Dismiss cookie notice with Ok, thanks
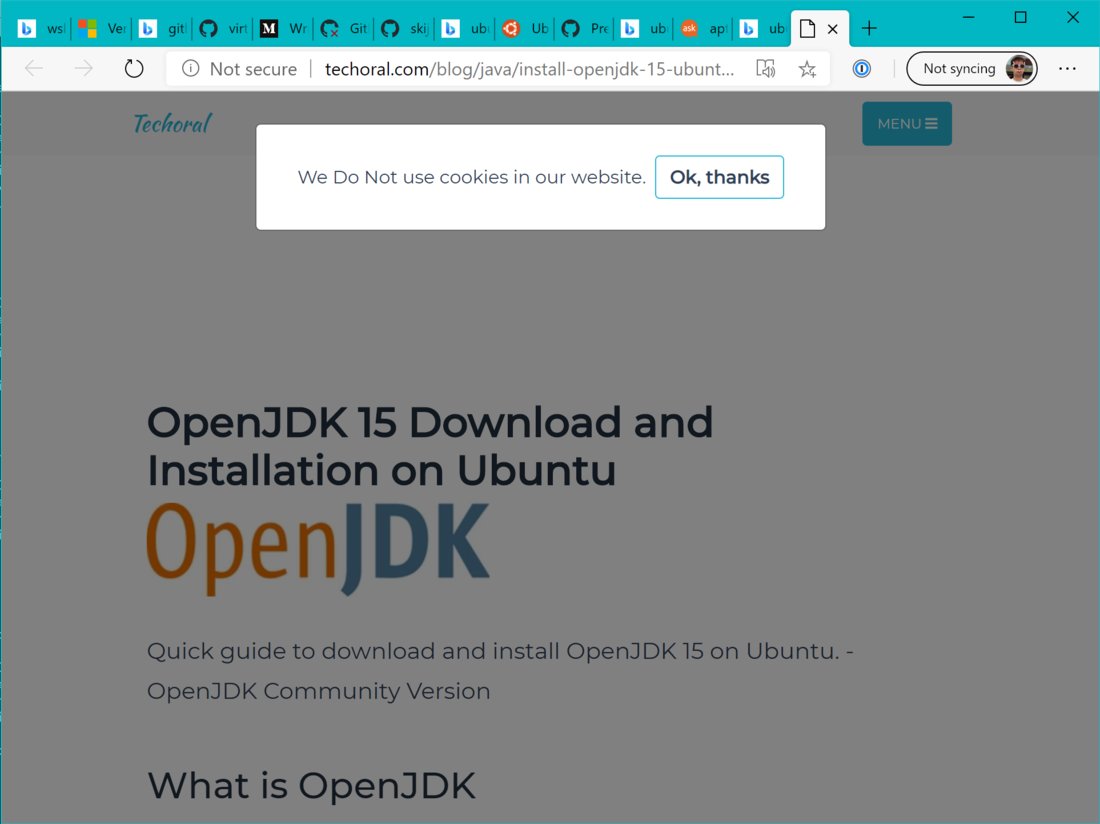Screen dimensions: 1100x824 pyautogui.click(x=719, y=177)
